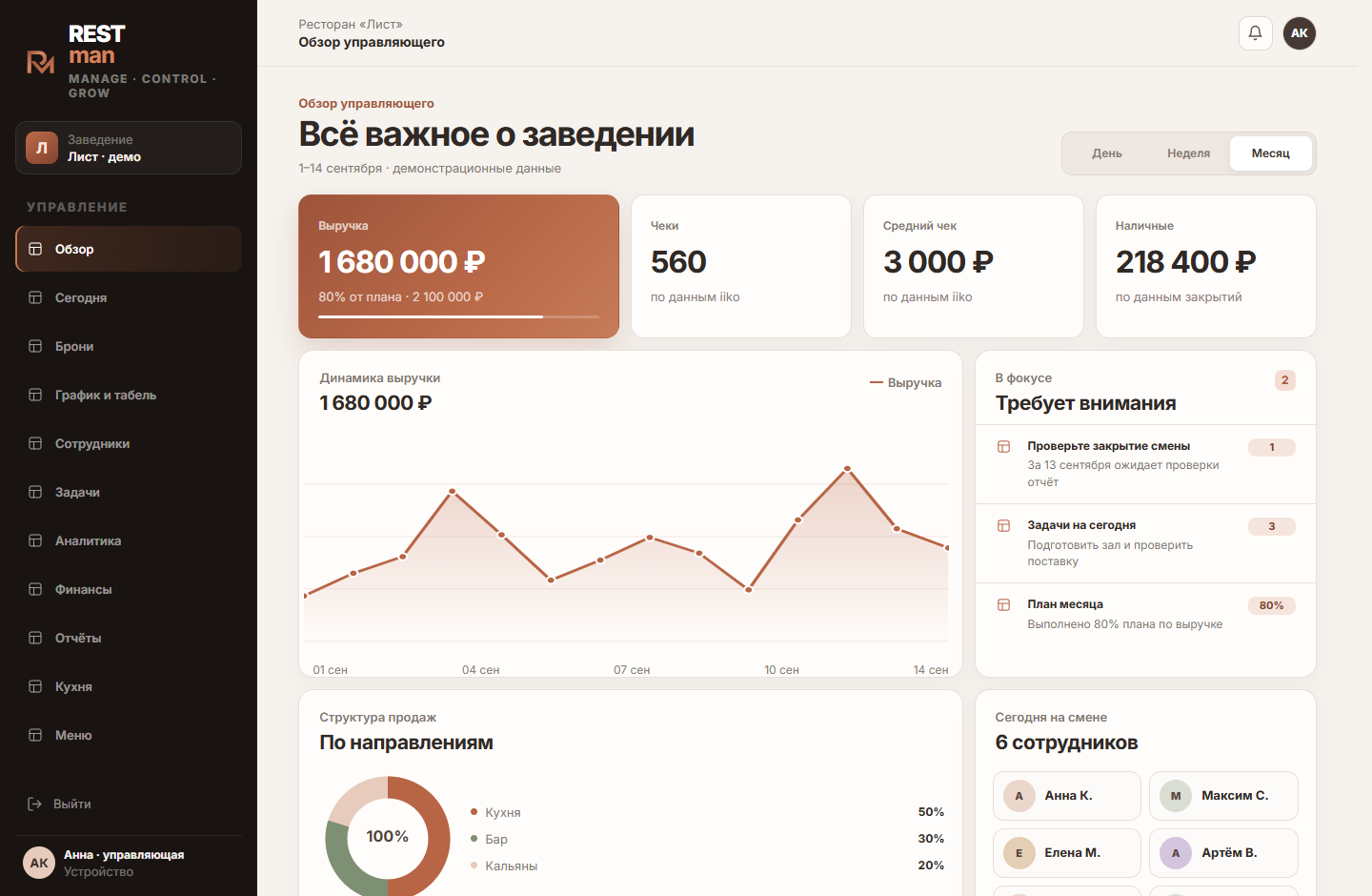Log out with Выйти

(129, 804)
